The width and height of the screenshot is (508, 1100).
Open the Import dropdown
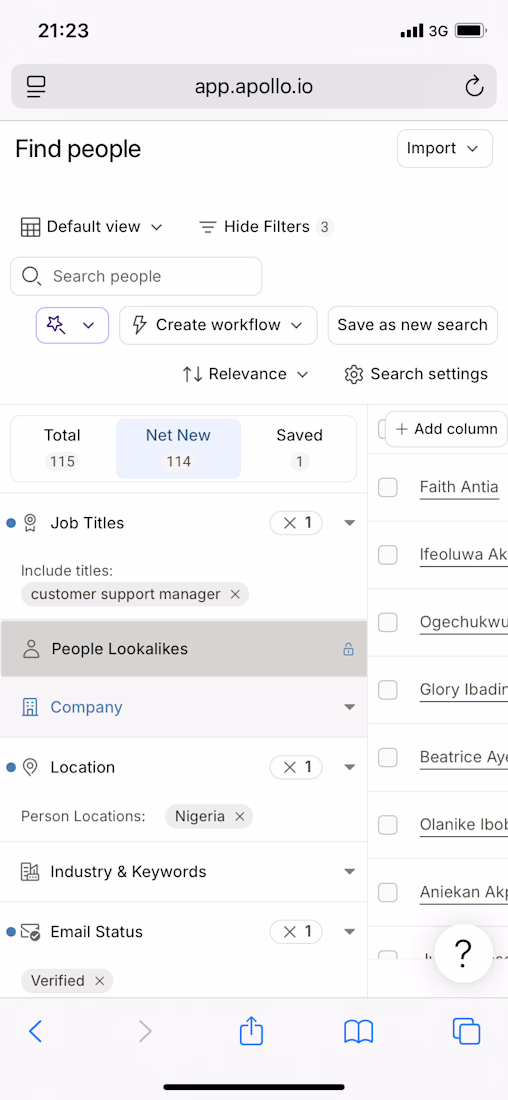click(445, 149)
